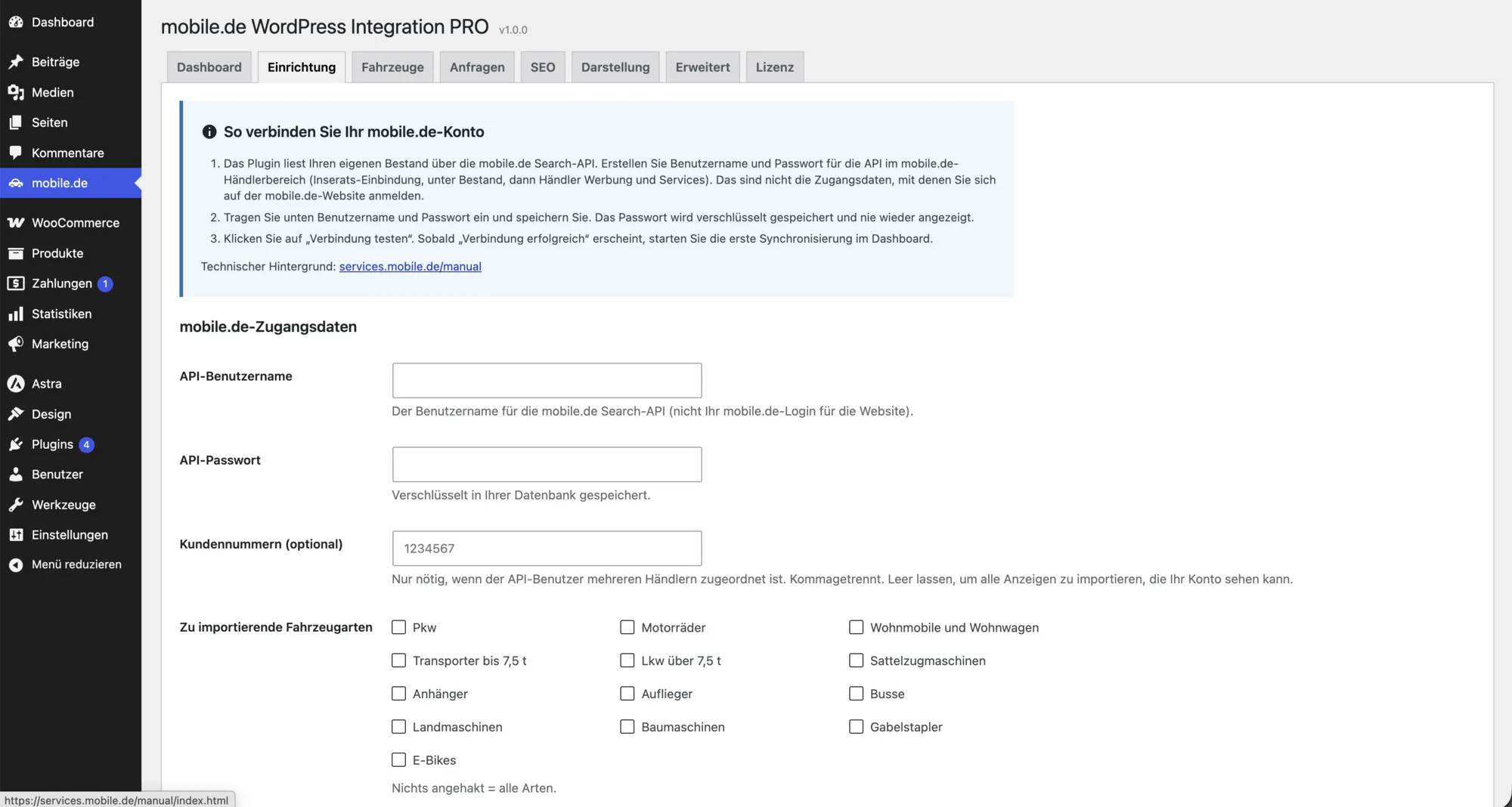Check the Busse checkbox

coord(856,694)
